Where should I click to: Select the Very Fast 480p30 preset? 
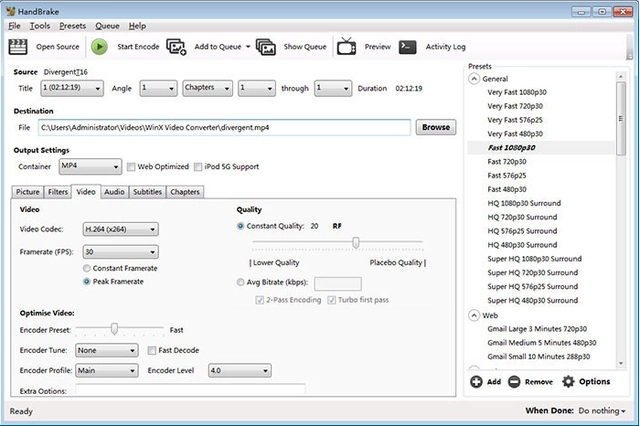click(x=515, y=134)
